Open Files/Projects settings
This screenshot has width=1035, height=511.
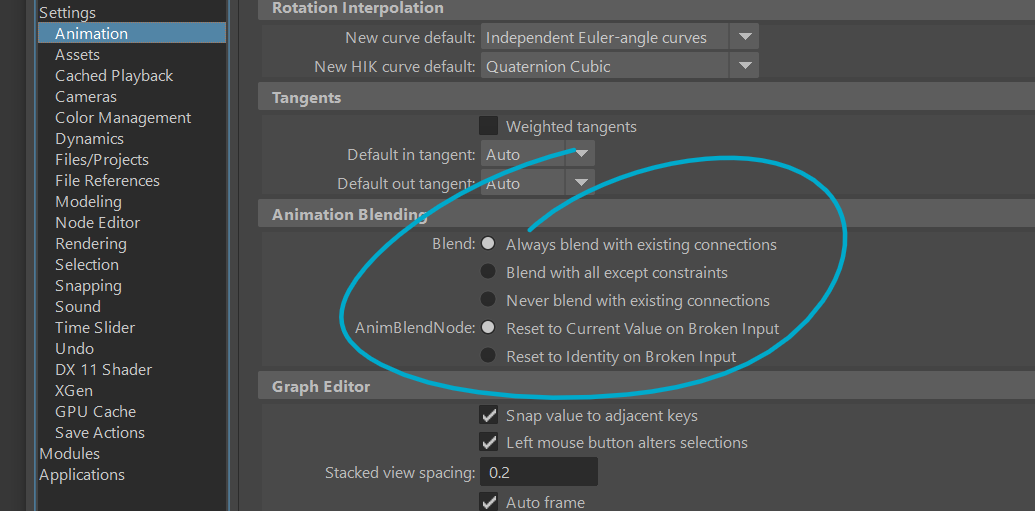click(x=102, y=160)
